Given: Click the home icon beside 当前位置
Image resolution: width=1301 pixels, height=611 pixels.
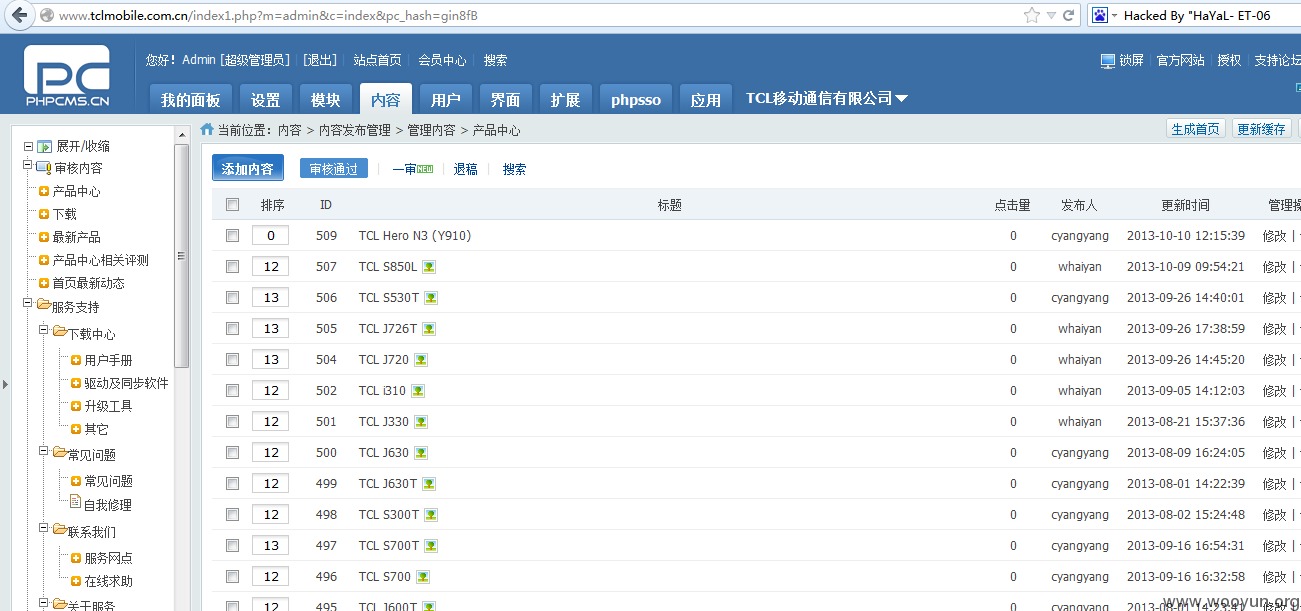Looking at the screenshot, I should tap(207, 129).
